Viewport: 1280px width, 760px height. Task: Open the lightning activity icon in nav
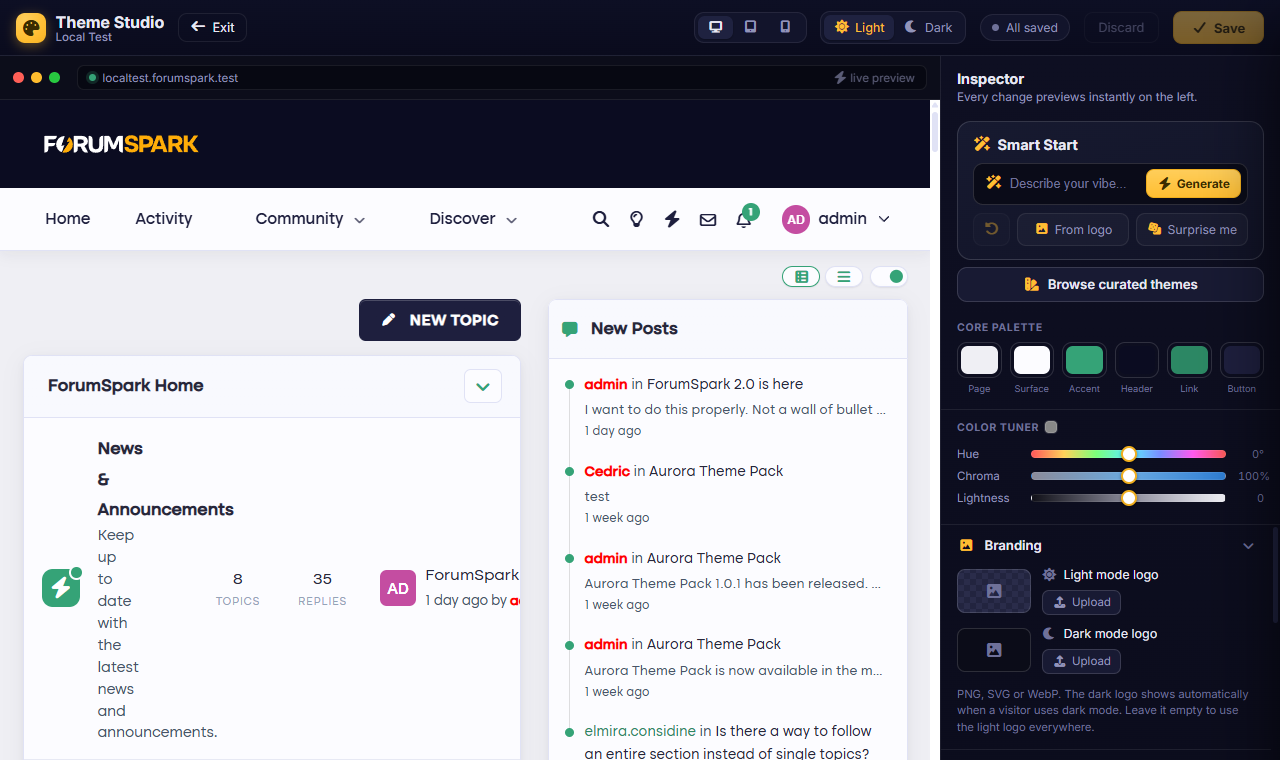coord(672,219)
